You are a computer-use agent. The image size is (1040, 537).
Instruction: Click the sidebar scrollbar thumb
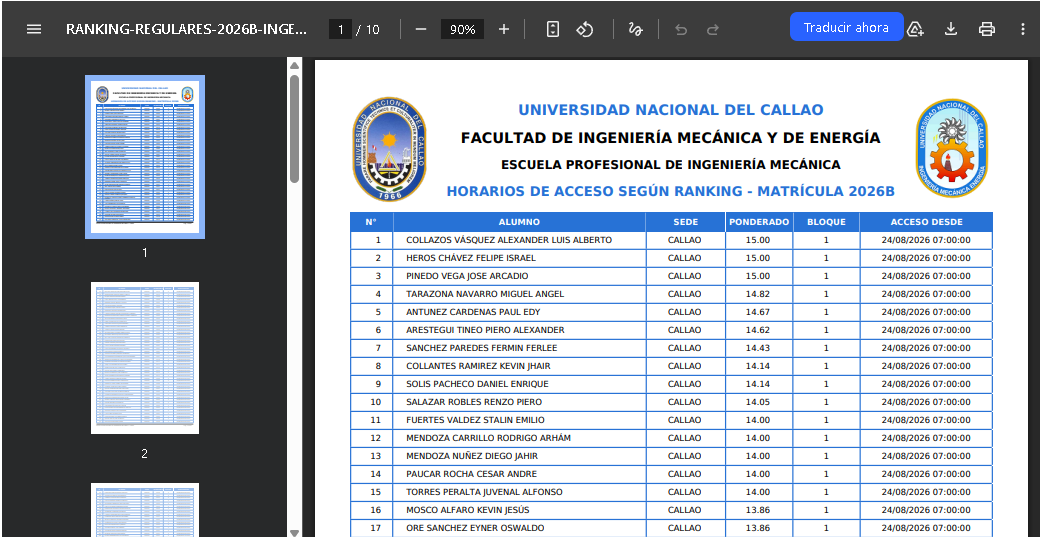(x=294, y=128)
